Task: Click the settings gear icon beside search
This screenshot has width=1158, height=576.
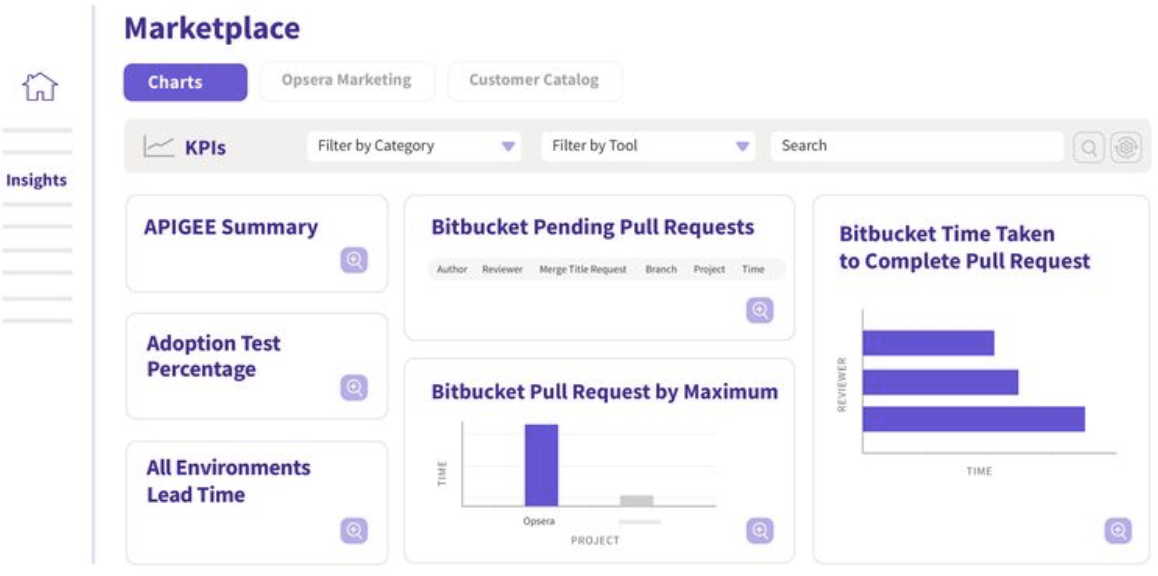Action: click(x=1125, y=147)
